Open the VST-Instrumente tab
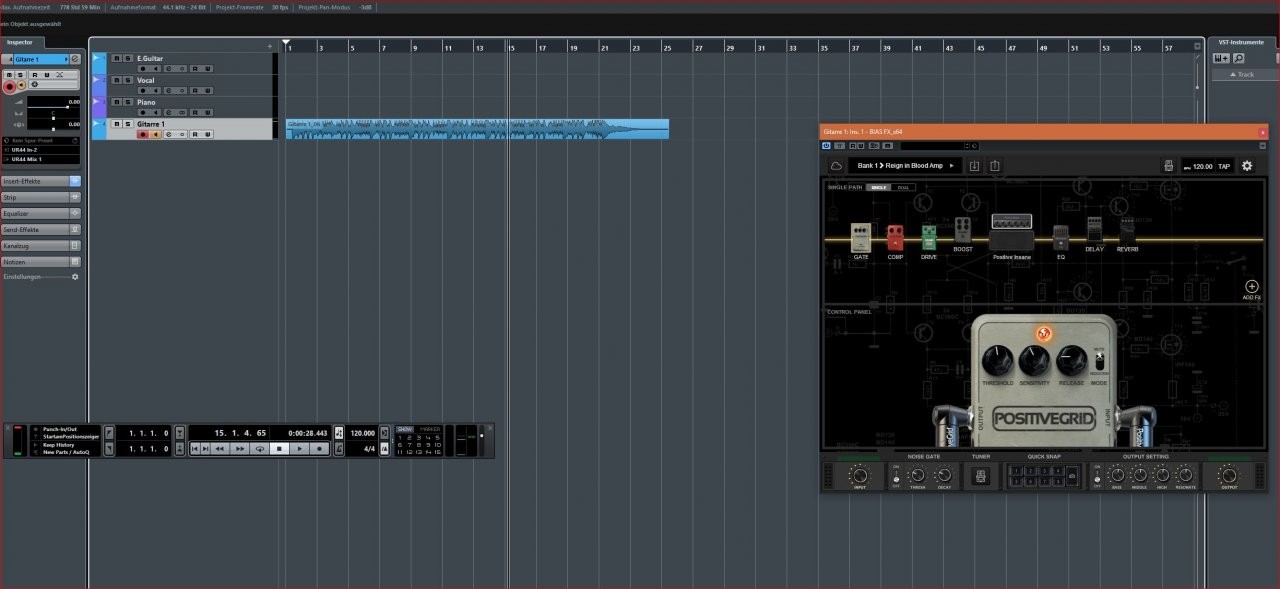Image resolution: width=1280 pixels, height=589 pixels. (1241, 42)
